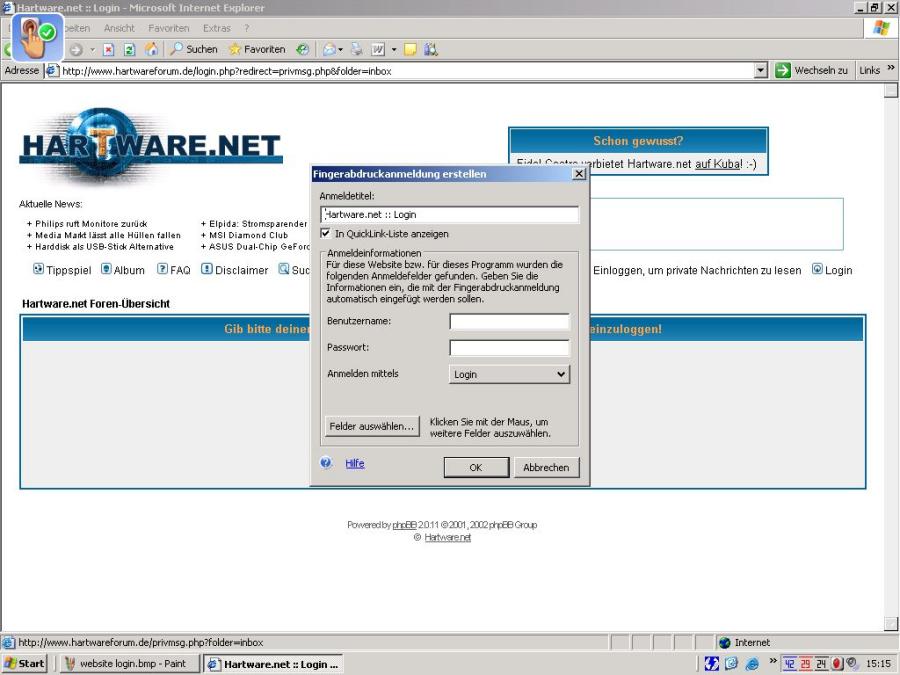Viewport: 900px width, 675px height.
Task: Open the Extras menu
Action: pyautogui.click(x=216, y=28)
